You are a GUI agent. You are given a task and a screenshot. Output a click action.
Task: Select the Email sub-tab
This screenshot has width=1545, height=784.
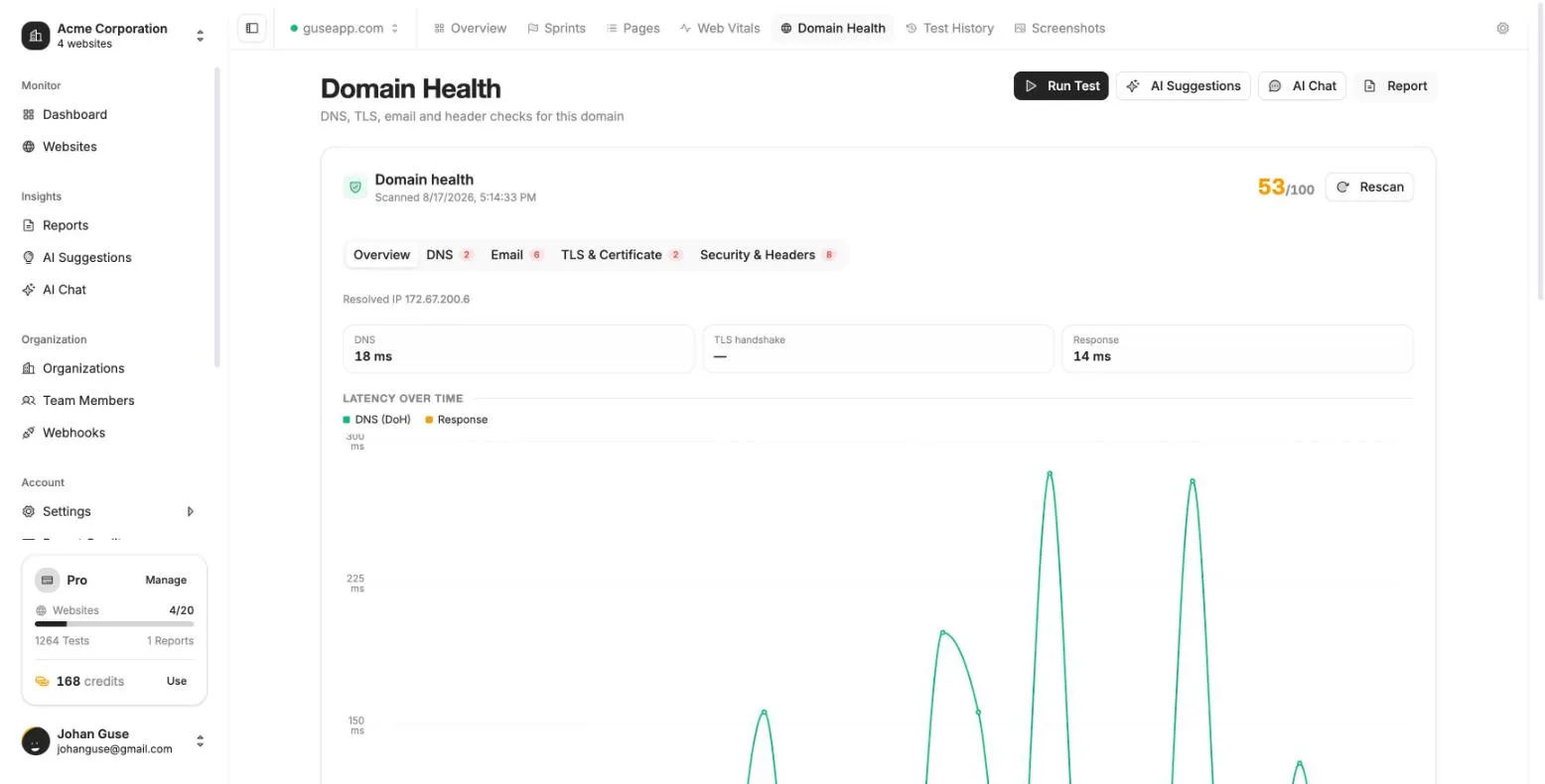[x=516, y=255]
